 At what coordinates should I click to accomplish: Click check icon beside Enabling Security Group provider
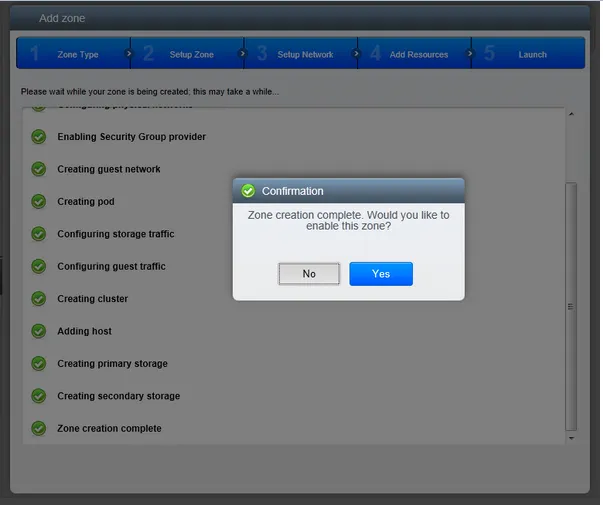[x=38, y=137]
